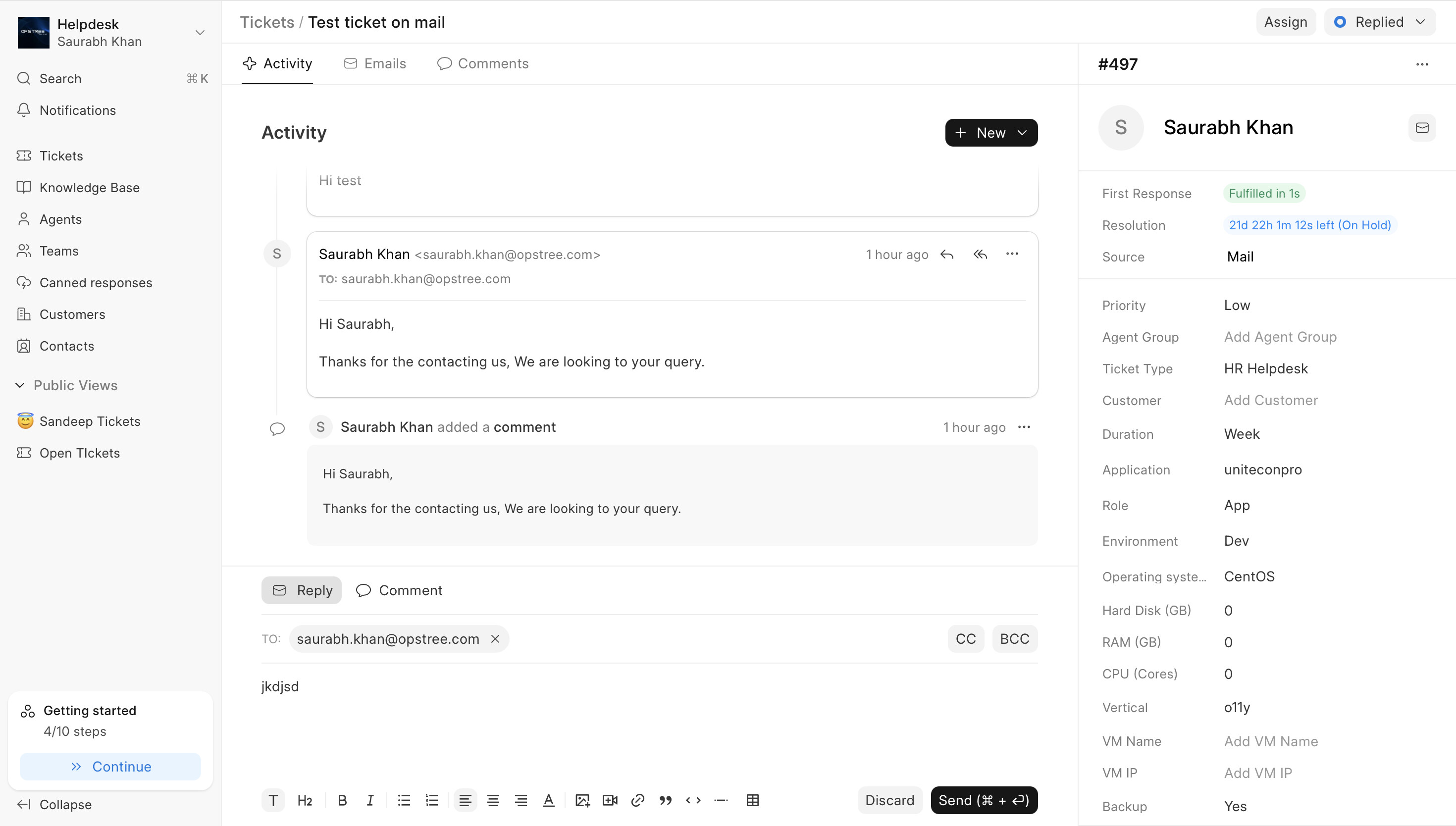Insert a blockquote in the reply
The image size is (1456, 826).
665,800
